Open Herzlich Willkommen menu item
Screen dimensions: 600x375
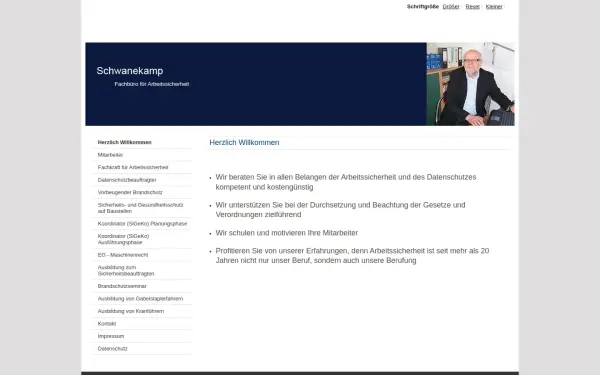124,142
